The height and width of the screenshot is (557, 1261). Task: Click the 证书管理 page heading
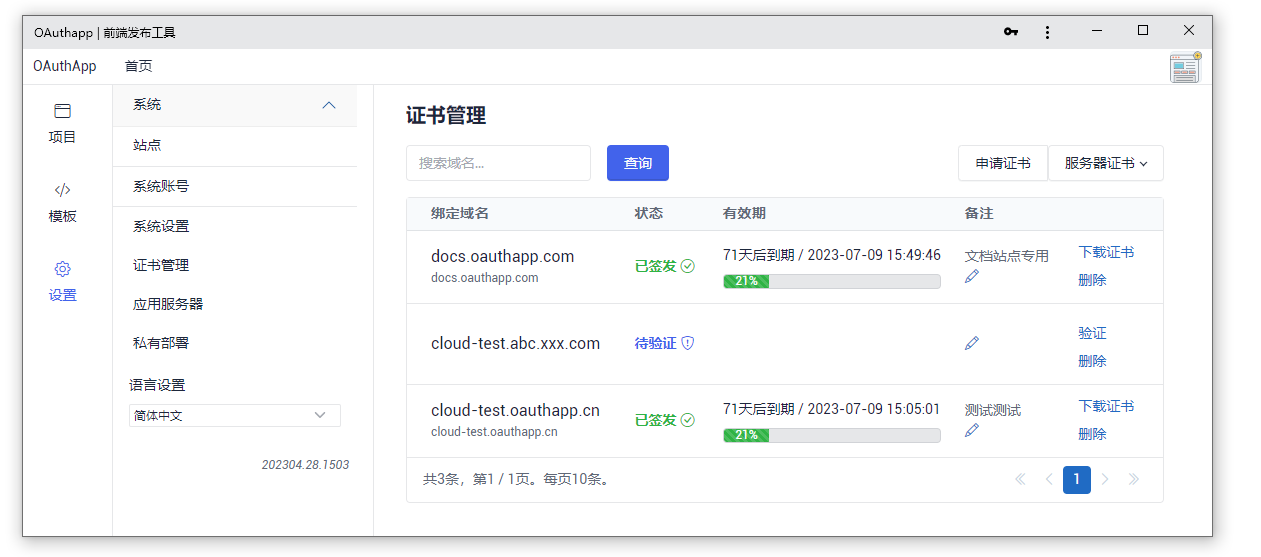coord(446,116)
